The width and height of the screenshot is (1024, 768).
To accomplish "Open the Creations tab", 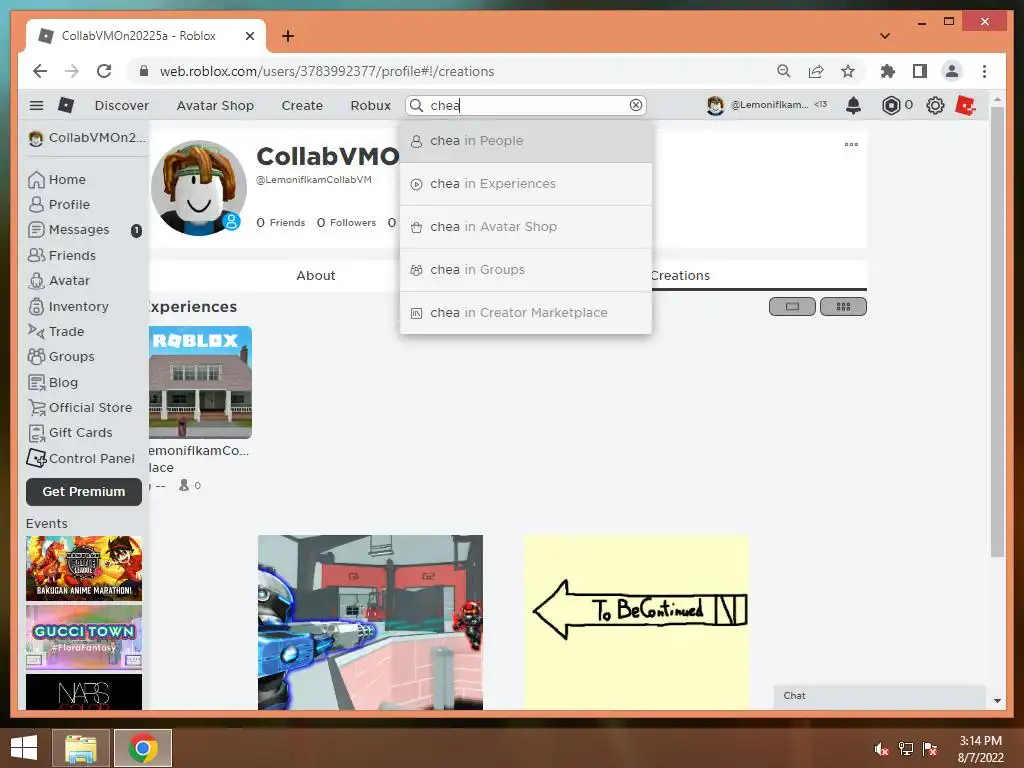I will pyautogui.click(x=680, y=276).
